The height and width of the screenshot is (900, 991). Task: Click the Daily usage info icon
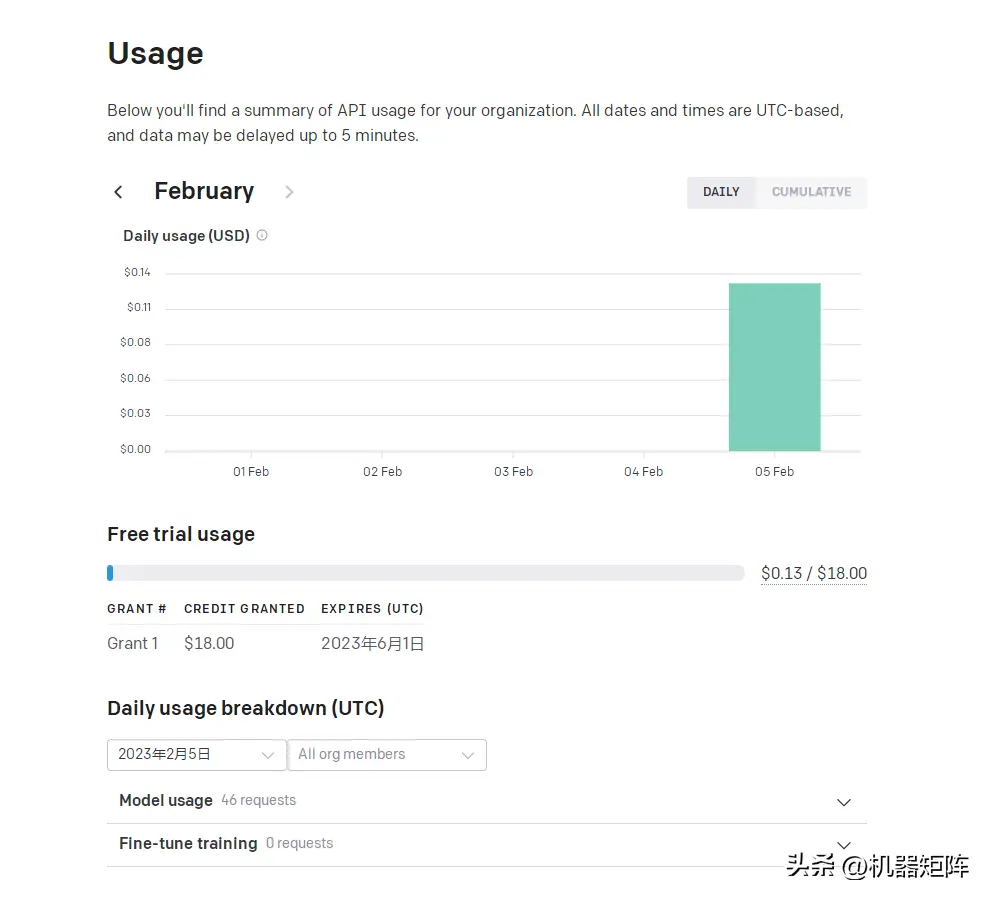coord(262,236)
